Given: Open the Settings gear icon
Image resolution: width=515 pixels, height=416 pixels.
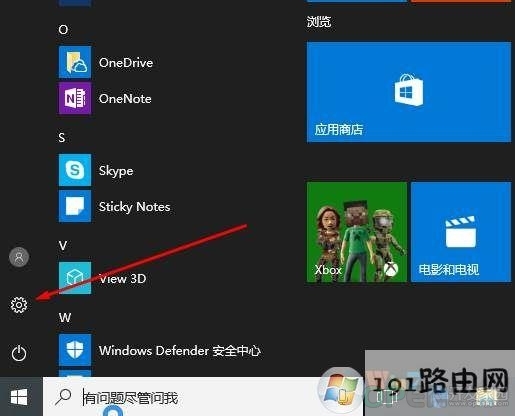Looking at the screenshot, I should 19,305.
